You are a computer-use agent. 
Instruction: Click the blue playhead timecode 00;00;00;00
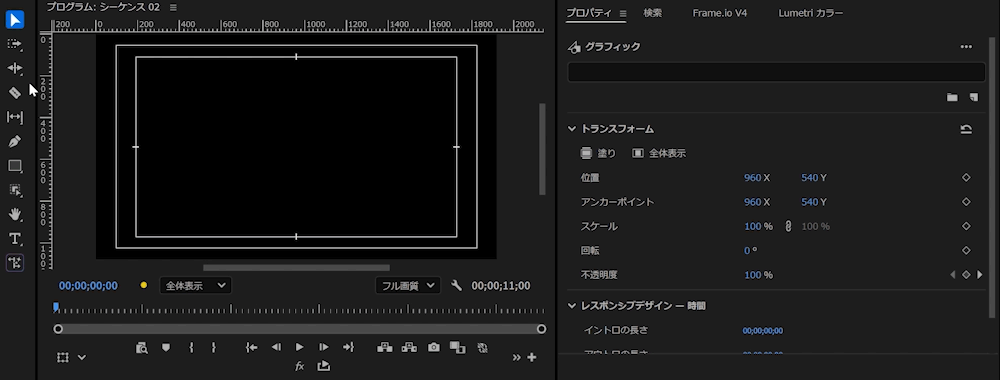tap(88, 286)
